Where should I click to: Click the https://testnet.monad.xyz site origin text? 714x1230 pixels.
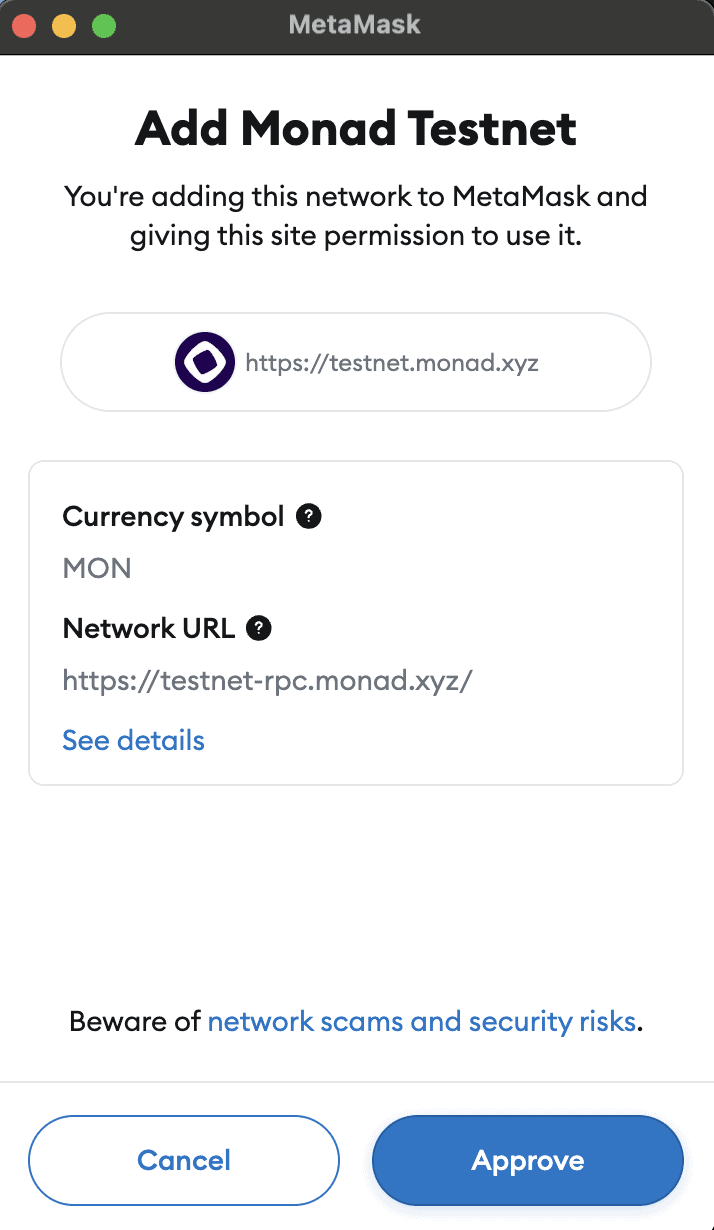coord(392,362)
